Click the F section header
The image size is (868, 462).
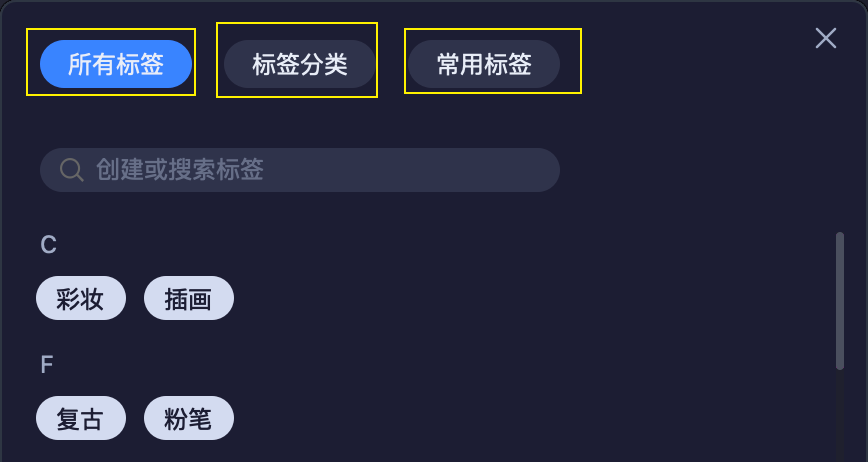tap(47, 365)
